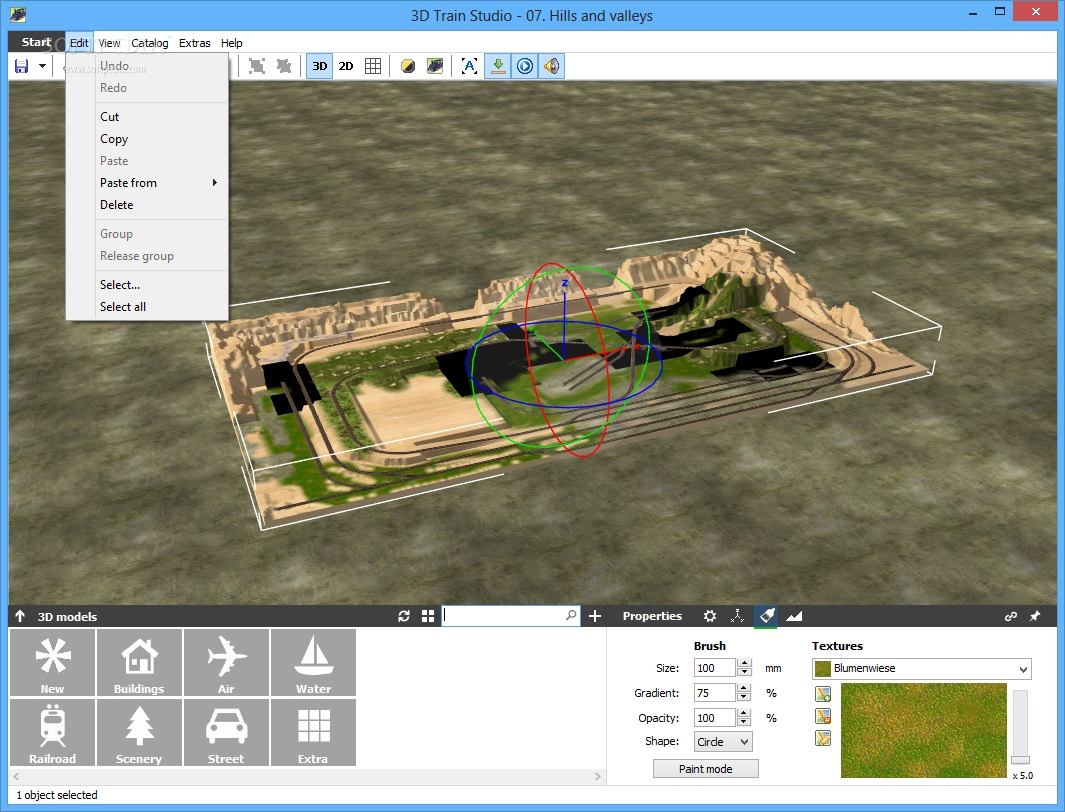This screenshot has height=812, width=1065.
Task: Choose Select... from Edit menu
Action: (147, 284)
